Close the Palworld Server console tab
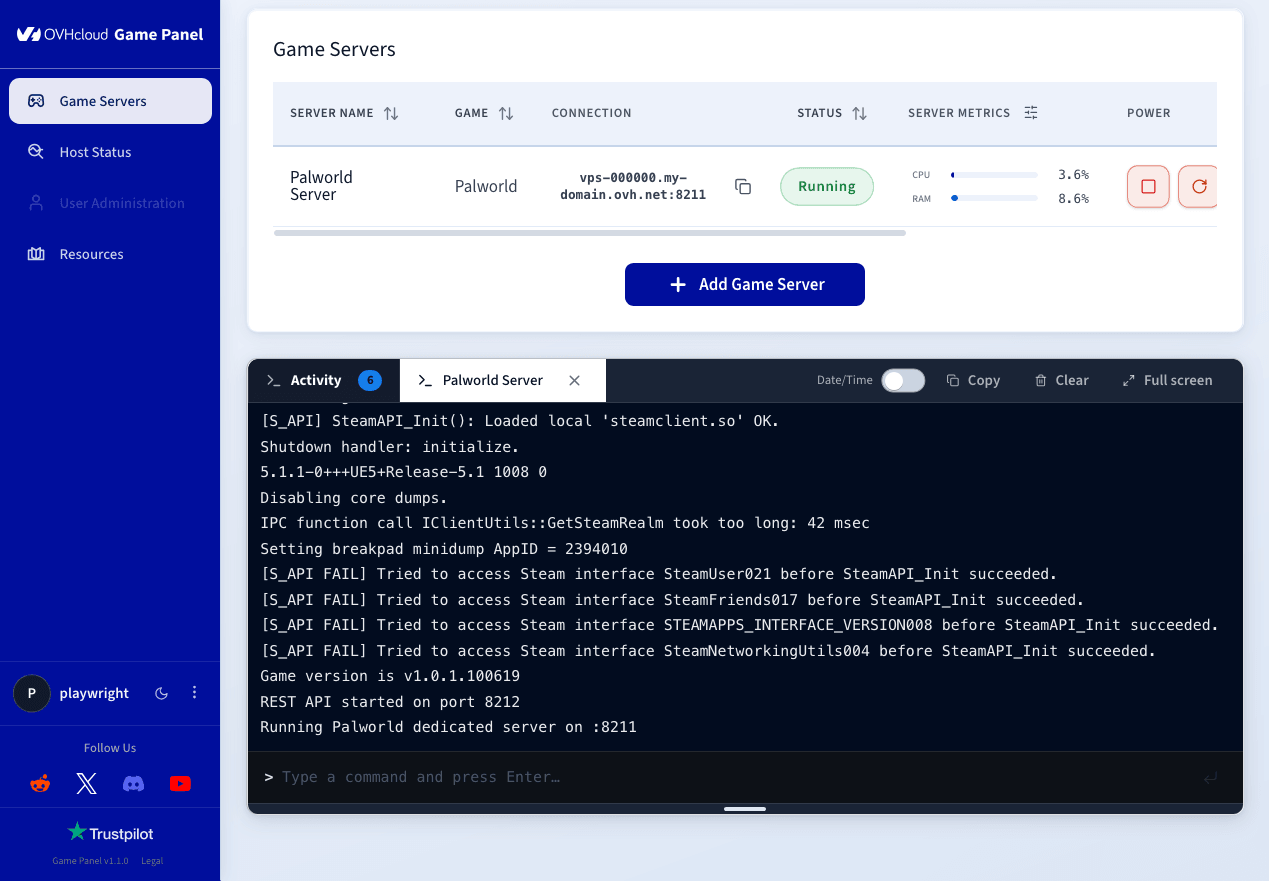The height and width of the screenshot is (881, 1280). click(x=574, y=380)
